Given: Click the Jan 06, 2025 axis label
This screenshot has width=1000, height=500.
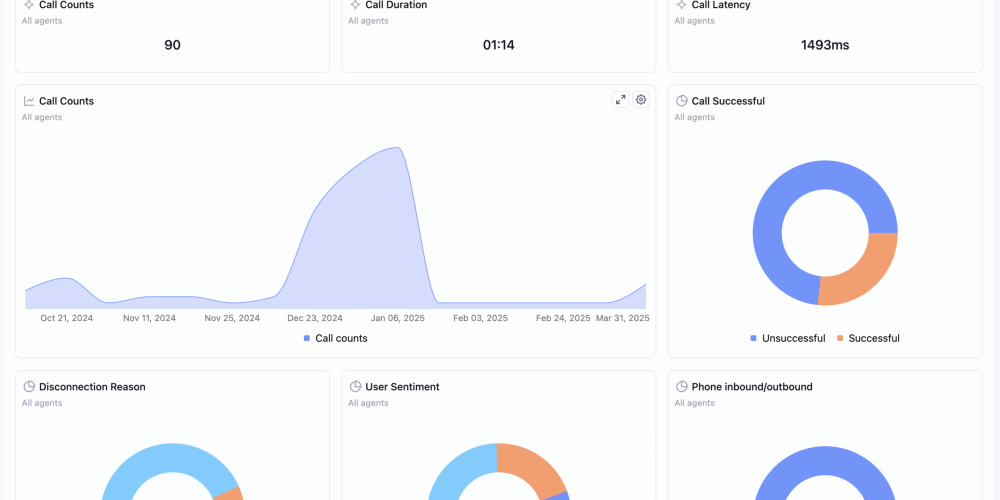Looking at the screenshot, I should coord(397,318).
